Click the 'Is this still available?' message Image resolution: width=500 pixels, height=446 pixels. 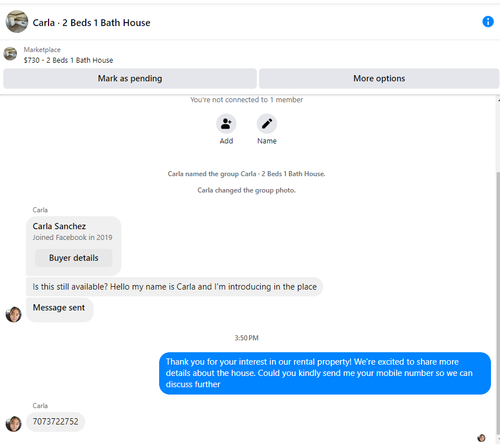174,287
